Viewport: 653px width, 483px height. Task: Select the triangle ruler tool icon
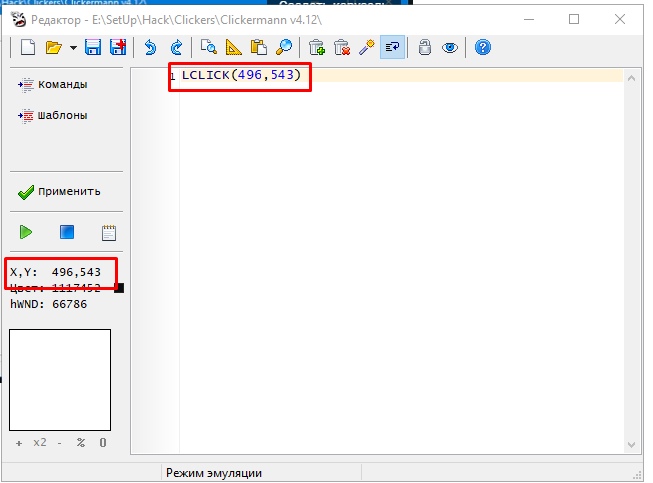pos(234,47)
